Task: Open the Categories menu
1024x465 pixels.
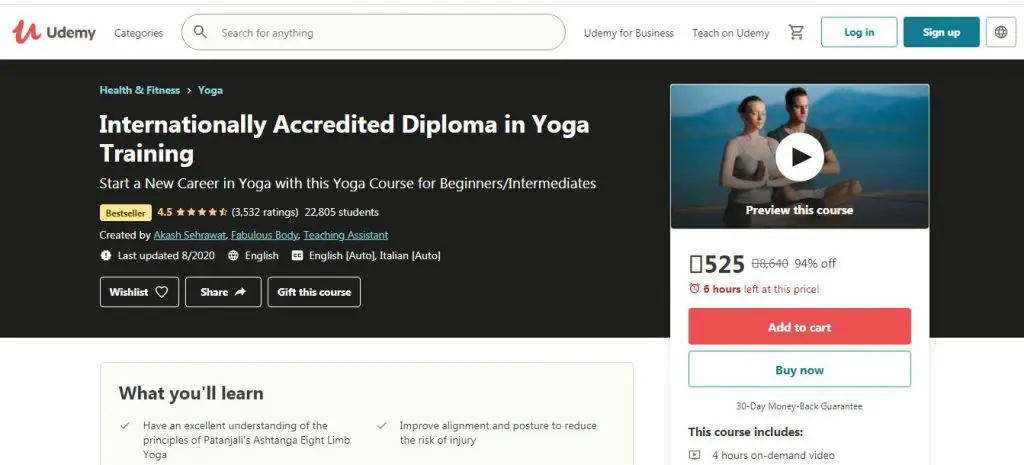Action: tap(139, 33)
